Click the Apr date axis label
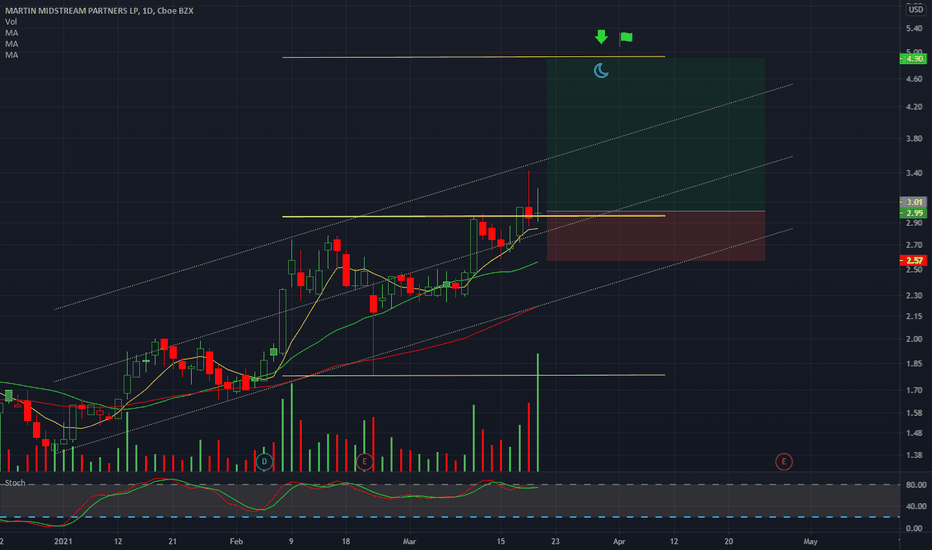 (x=619, y=542)
